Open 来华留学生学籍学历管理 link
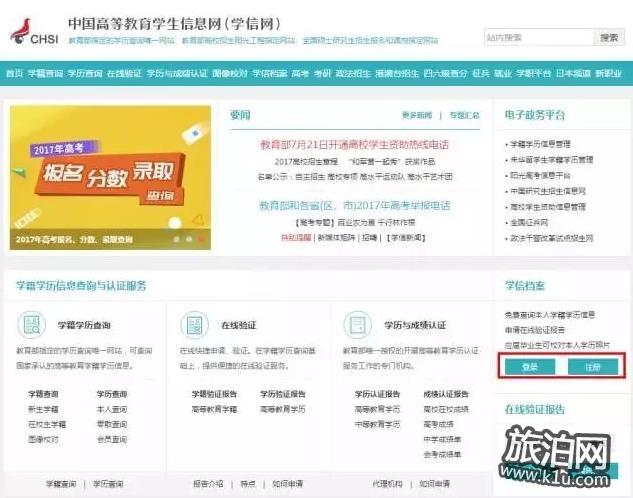This screenshot has height=498, width=633. click(x=551, y=160)
